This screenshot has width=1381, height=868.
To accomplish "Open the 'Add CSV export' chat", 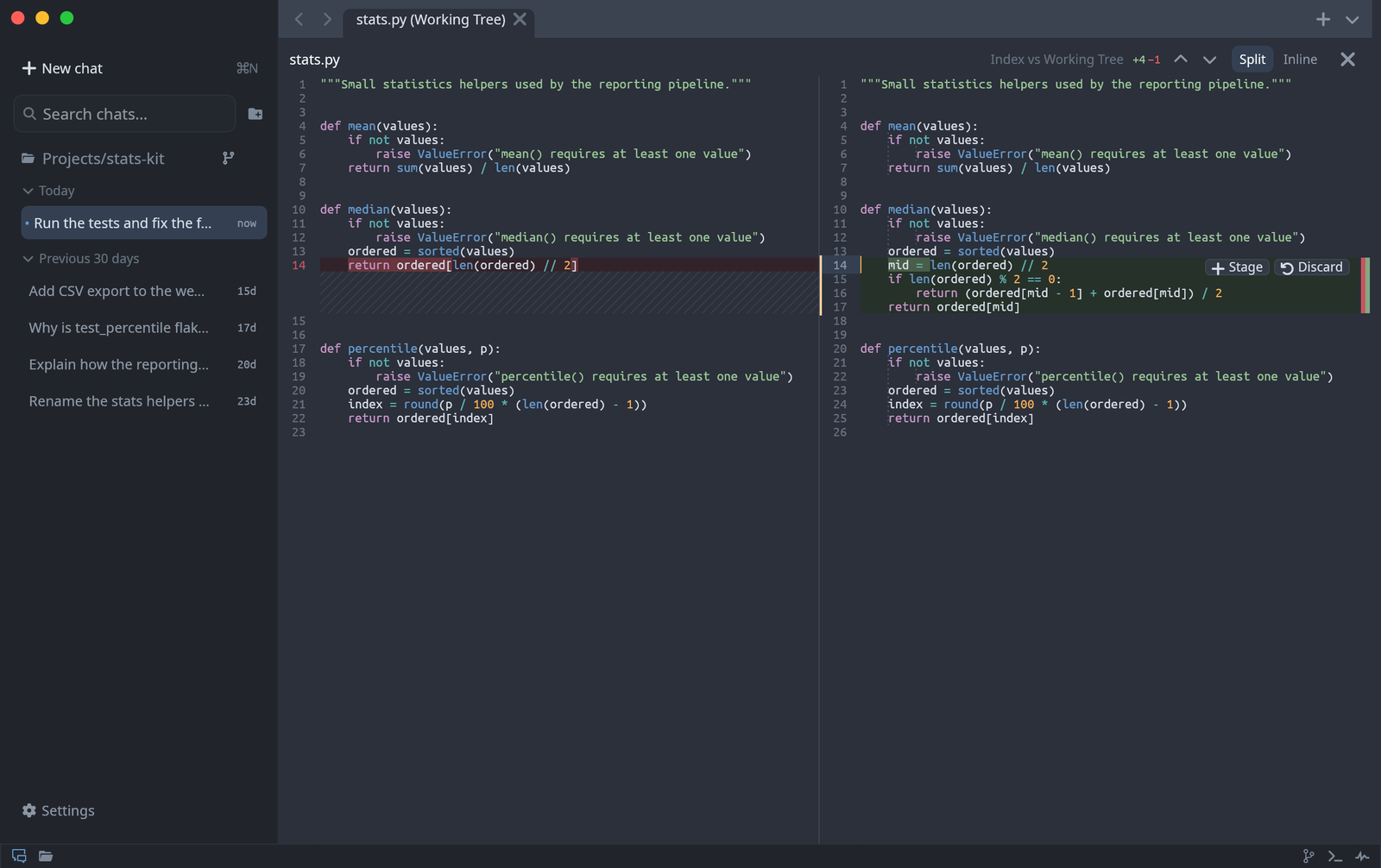I will tap(144, 292).
